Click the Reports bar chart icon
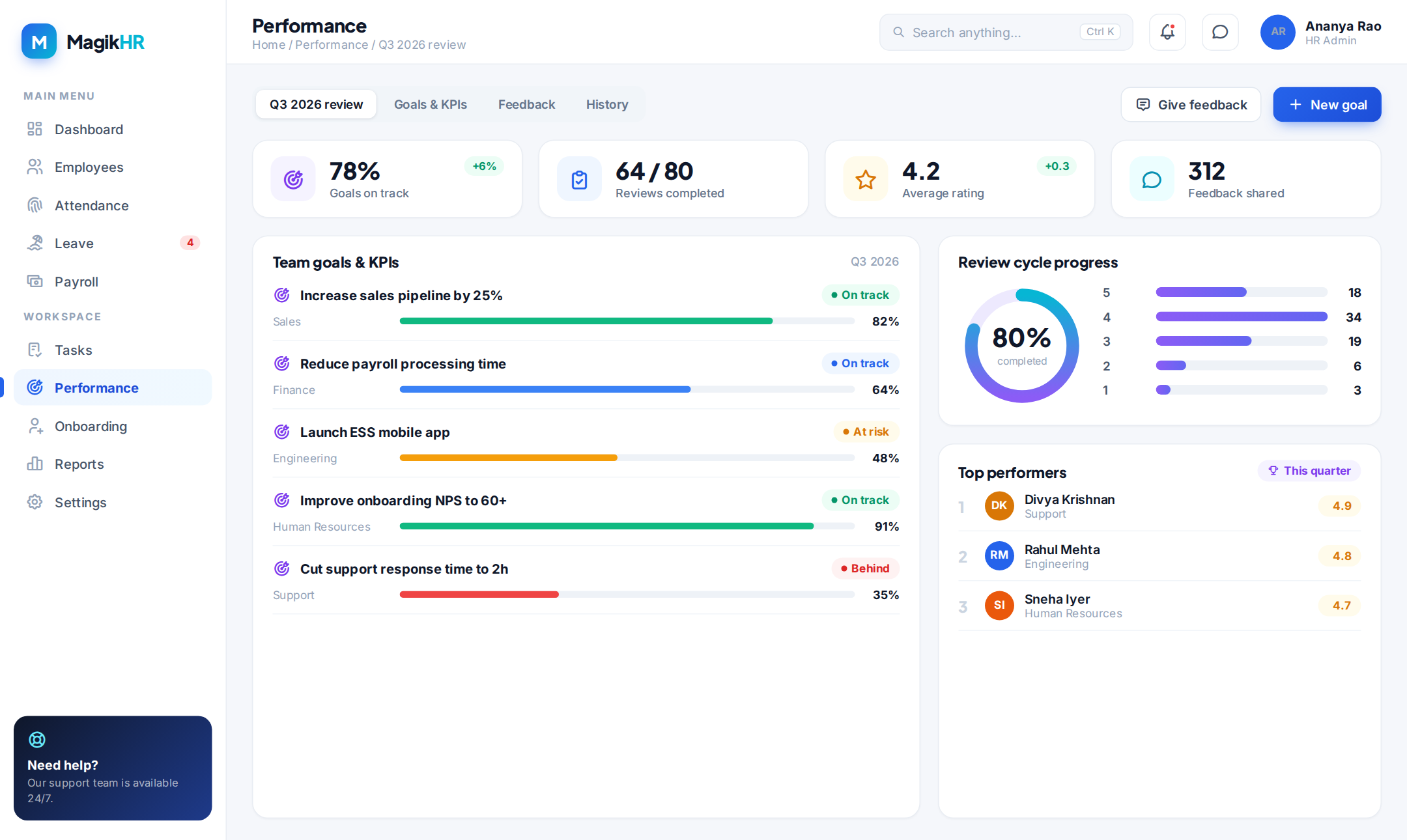The image size is (1407, 840). pyautogui.click(x=35, y=464)
